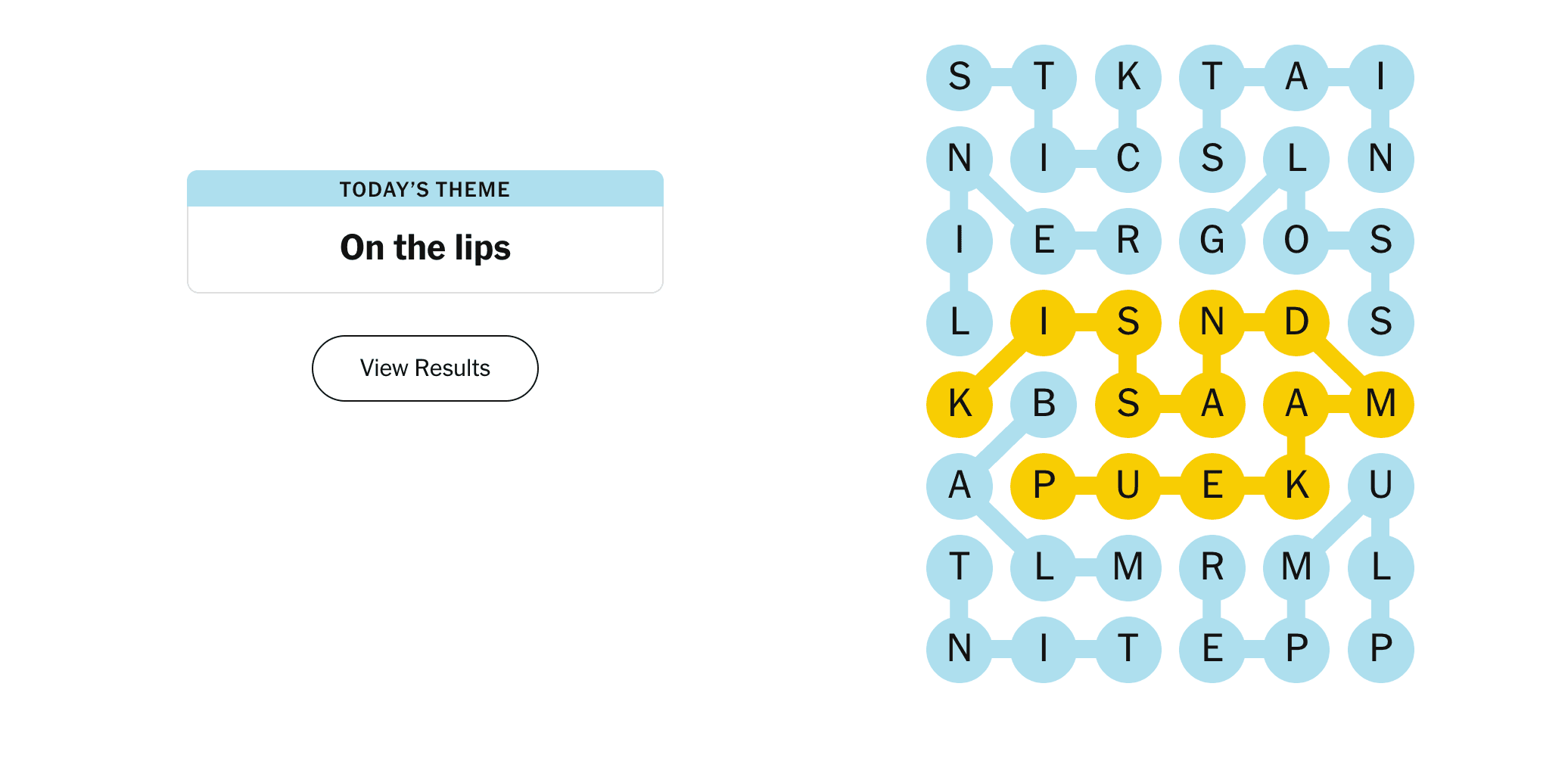Screen dimensions: 1568x758
Task: Select the Today's Theme header banner
Action: pyautogui.click(x=425, y=189)
